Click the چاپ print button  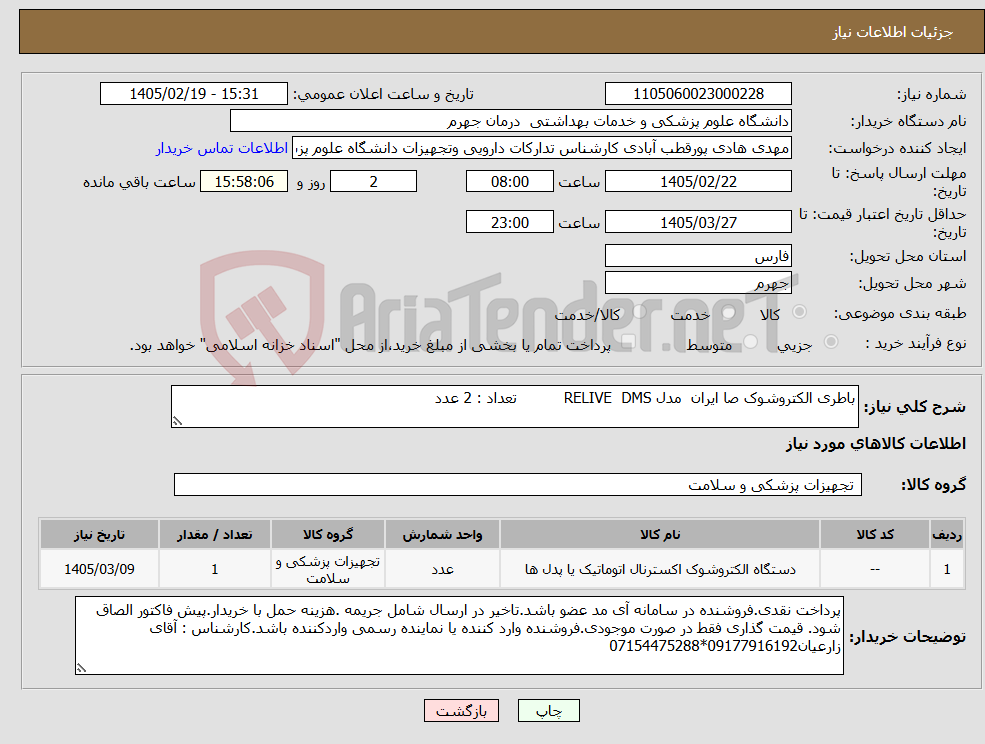[x=548, y=711]
